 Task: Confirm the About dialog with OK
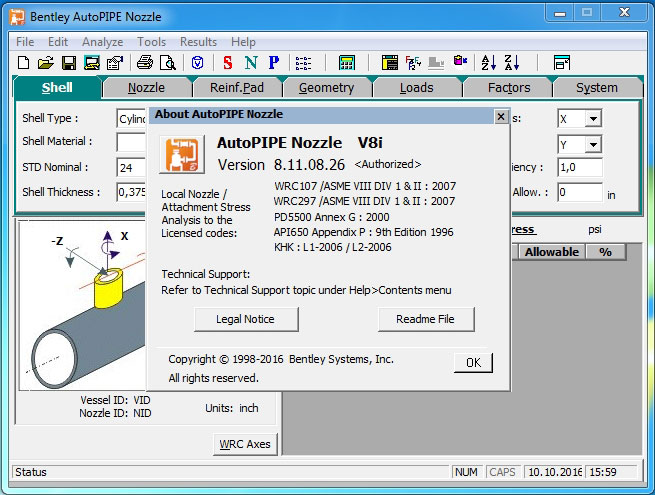point(473,362)
